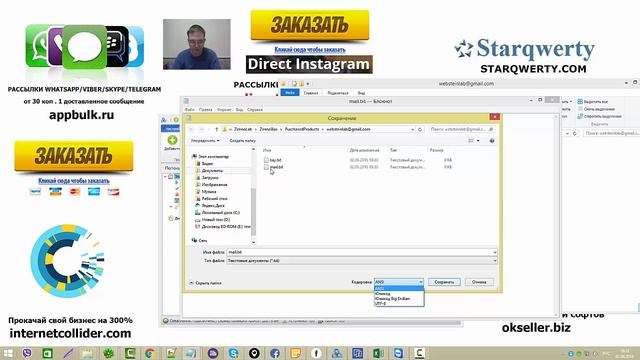Sort files by Размер column header
Image resolution: width=640 pixels, height=360 pixels.
[436, 150]
